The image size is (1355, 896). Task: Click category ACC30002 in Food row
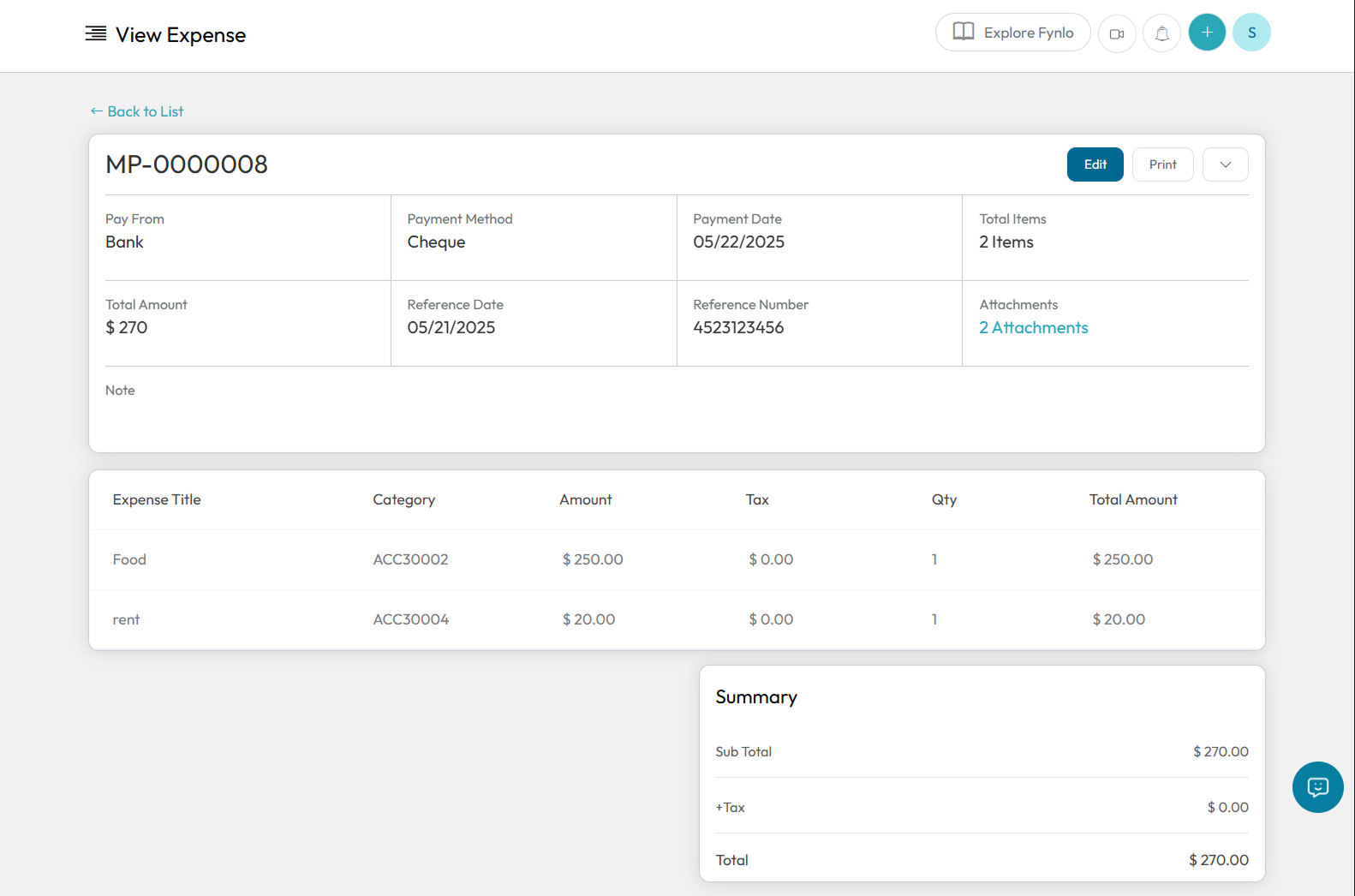[x=410, y=559]
